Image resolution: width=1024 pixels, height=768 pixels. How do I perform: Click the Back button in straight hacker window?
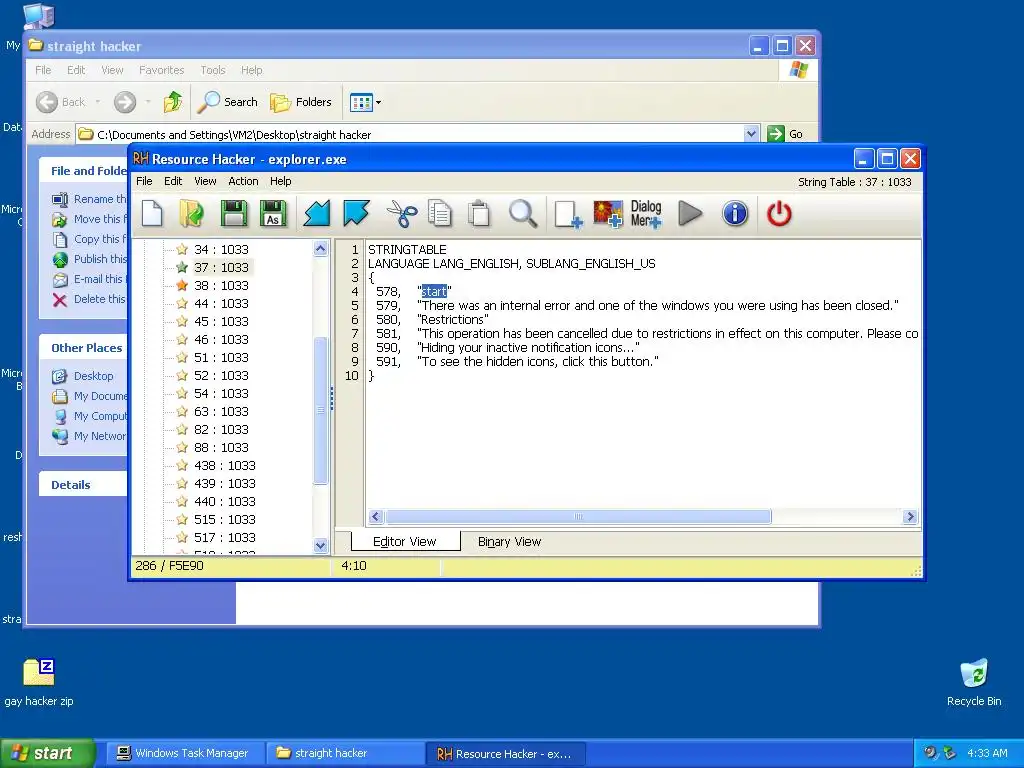pyautogui.click(x=61, y=102)
